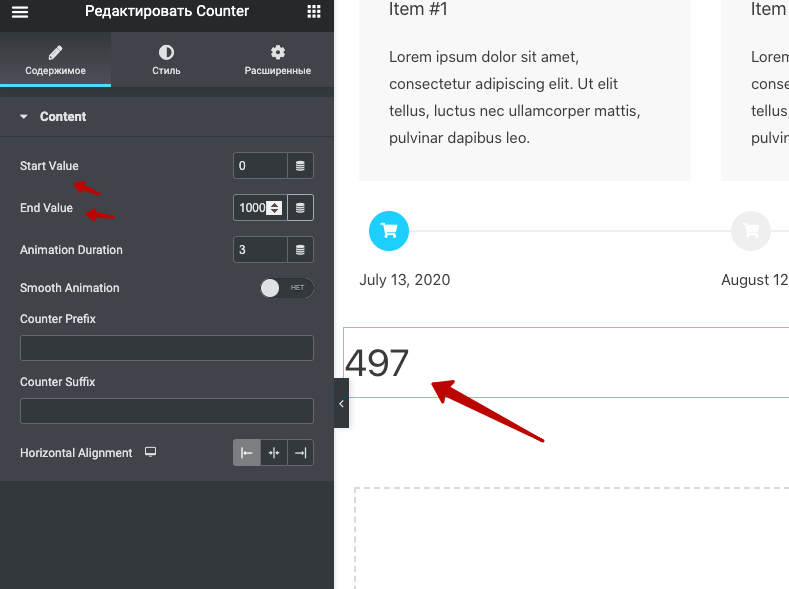Click dynamic tags icon for End Value
789x589 pixels.
coord(300,208)
